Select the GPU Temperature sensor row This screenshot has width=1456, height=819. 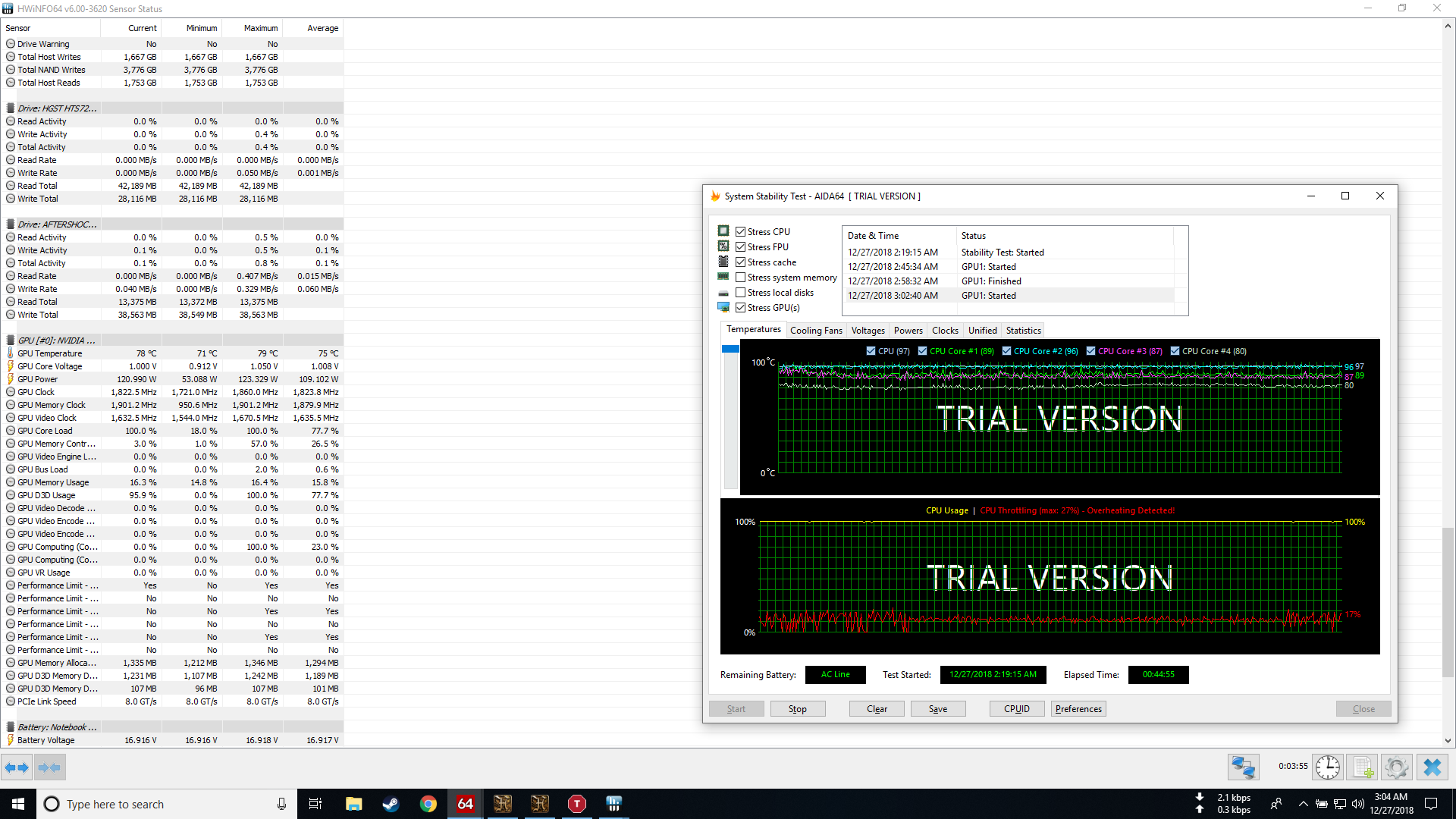tap(173, 353)
